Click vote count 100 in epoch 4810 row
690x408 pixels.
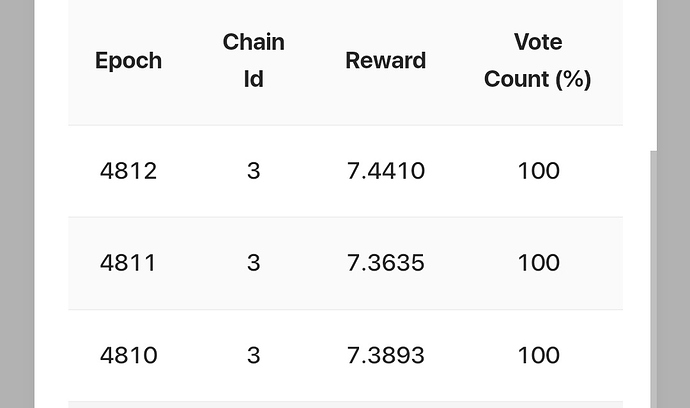click(539, 355)
